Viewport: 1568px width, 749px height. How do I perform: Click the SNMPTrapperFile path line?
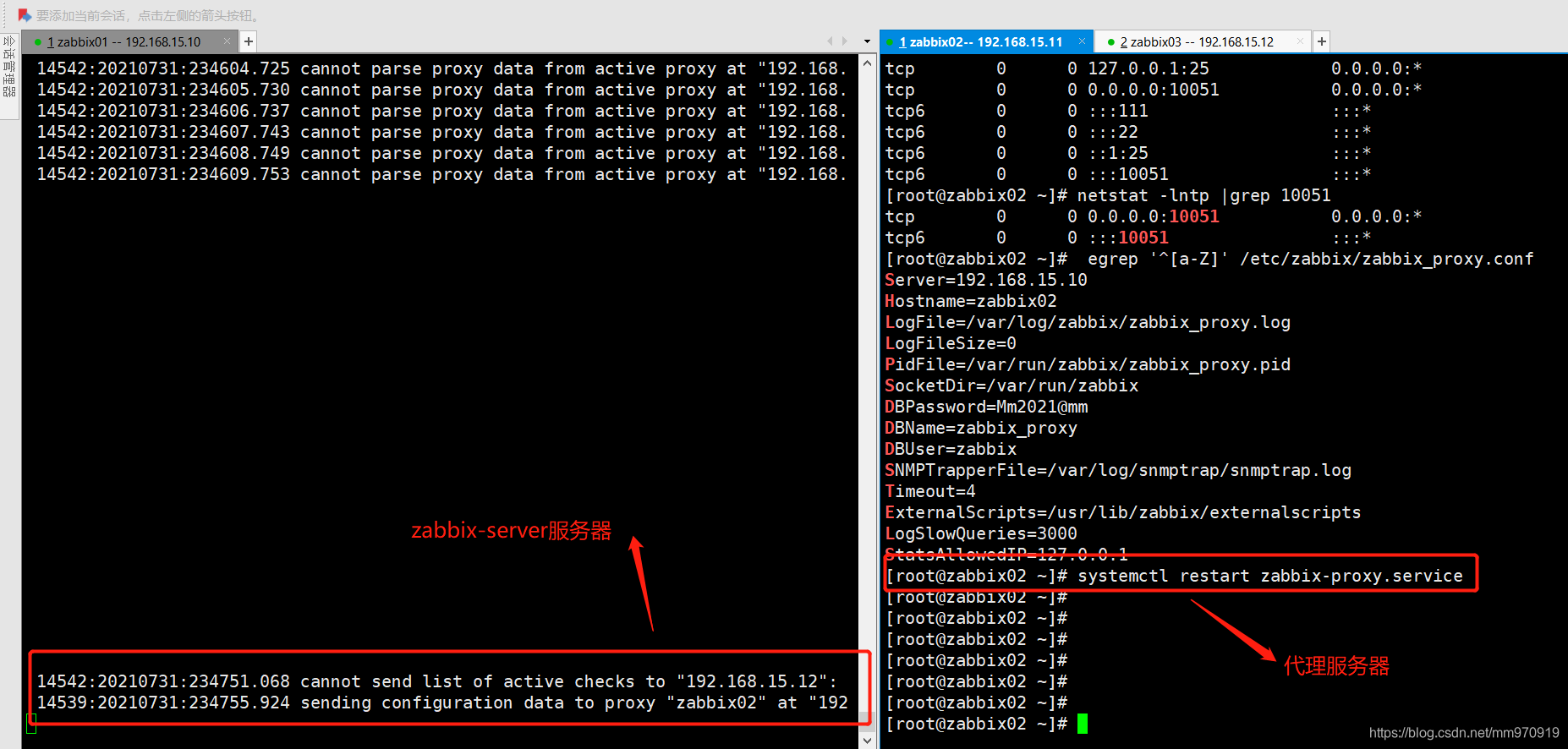coord(1118,470)
